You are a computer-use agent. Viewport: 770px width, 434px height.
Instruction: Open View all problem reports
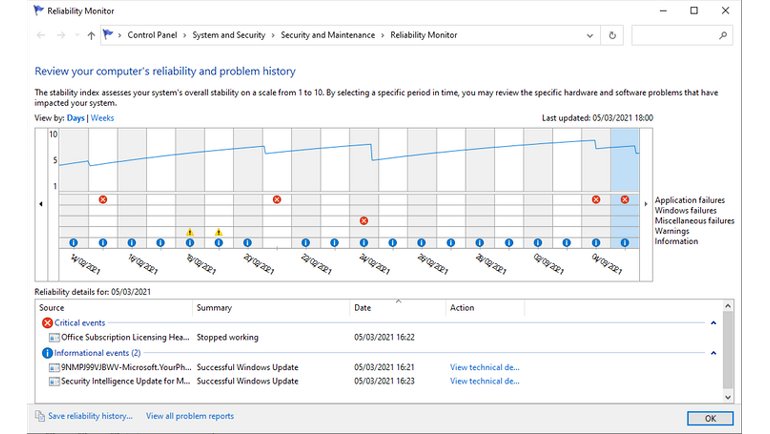pyautogui.click(x=190, y=416)
